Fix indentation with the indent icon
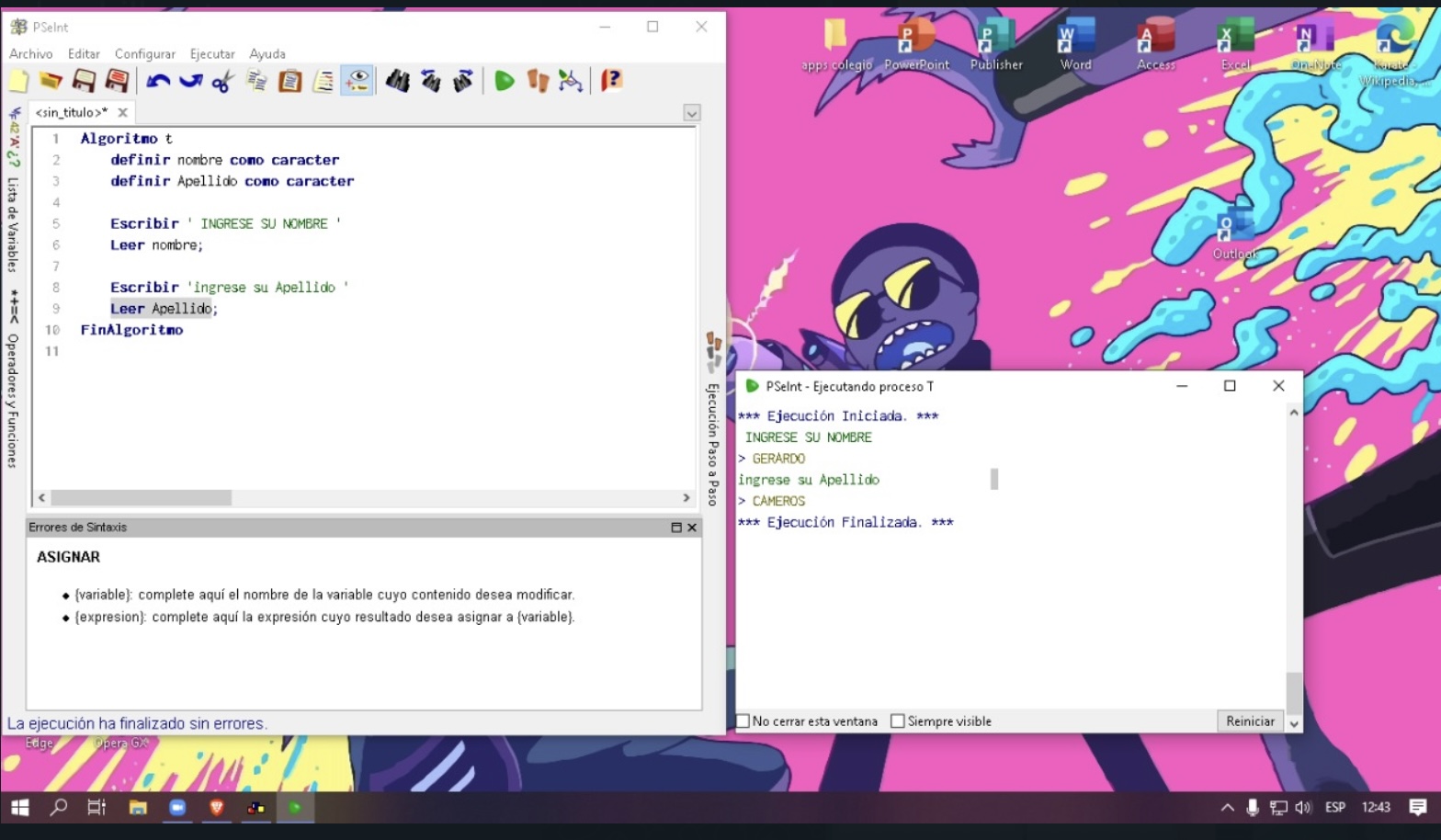Viewport: 1441px width, 840px height. coord(323,81)
